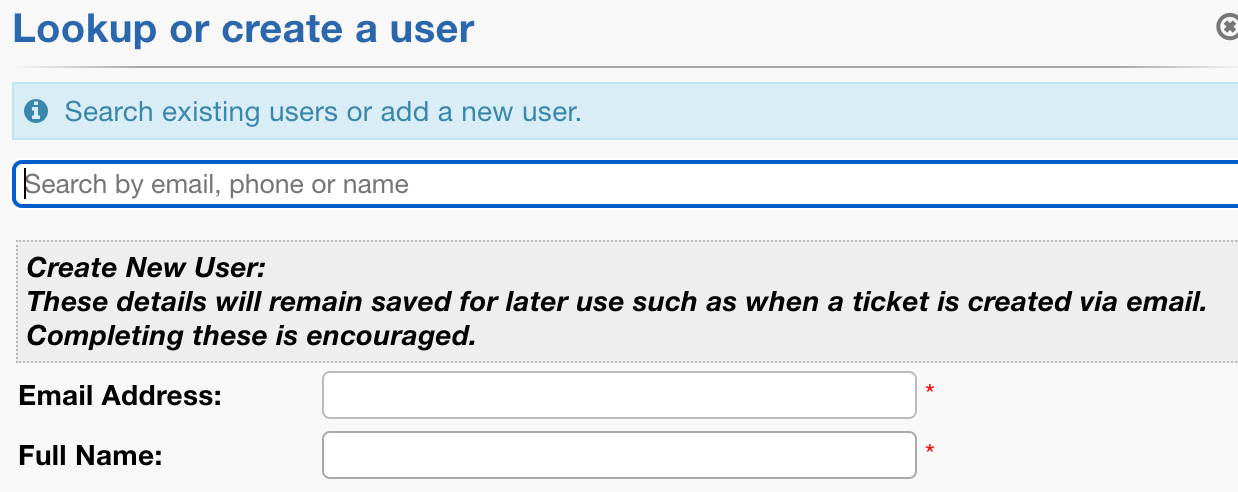Click the Email Address label
This screenshot has width=1238, height=492.
(x=120, y=396)
